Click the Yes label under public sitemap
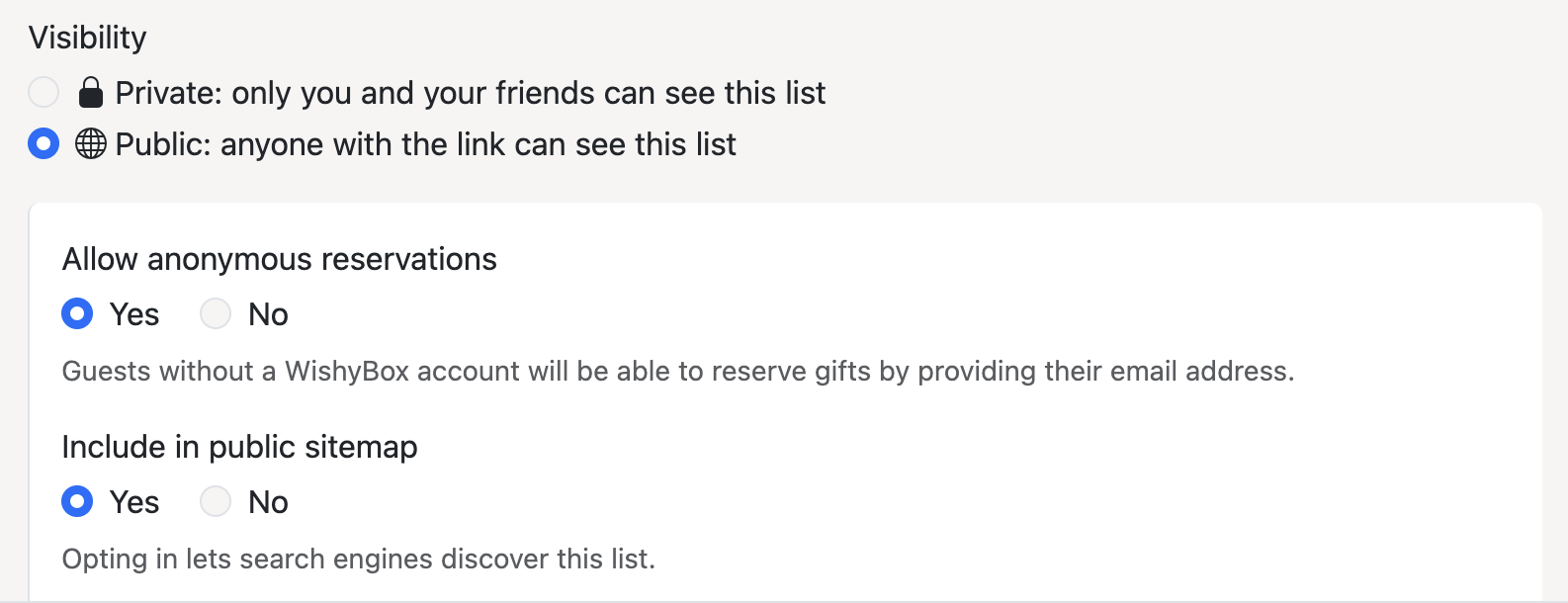 pos(135,501)
